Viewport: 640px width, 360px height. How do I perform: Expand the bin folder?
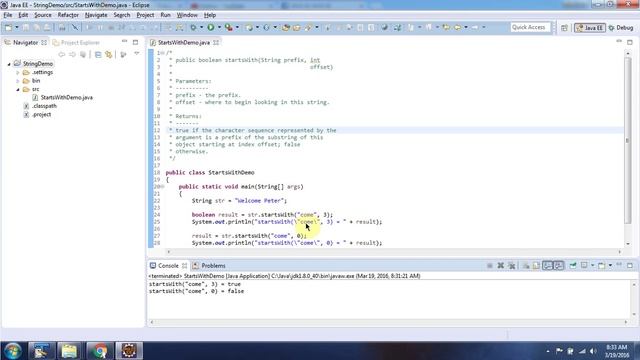click(18, 81)
